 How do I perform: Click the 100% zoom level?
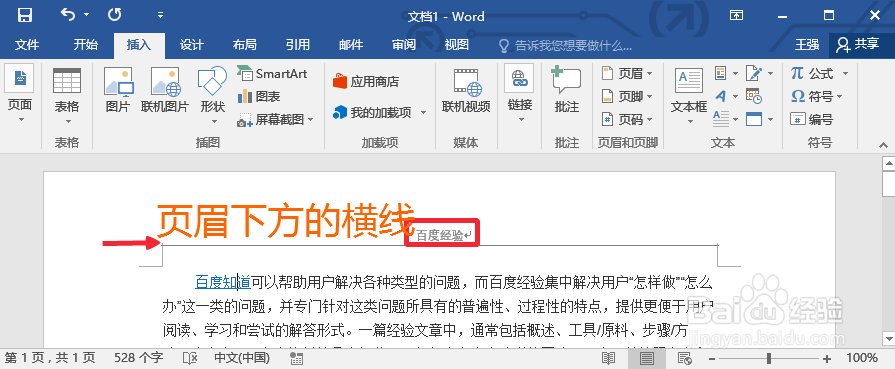tap(861, 358)
